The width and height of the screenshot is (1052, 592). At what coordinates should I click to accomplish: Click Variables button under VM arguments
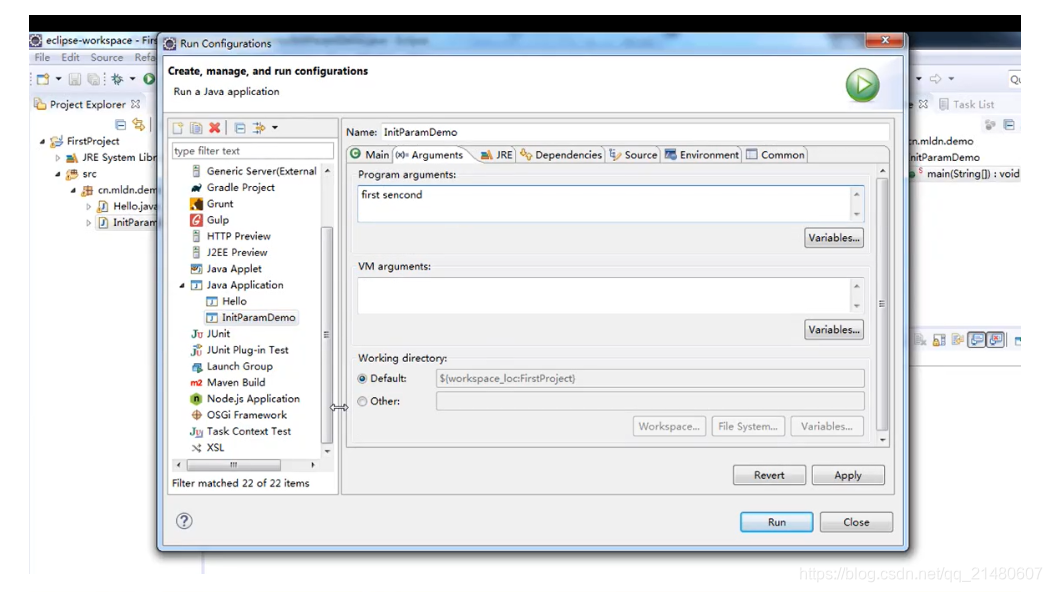click(x=833, y=330)
